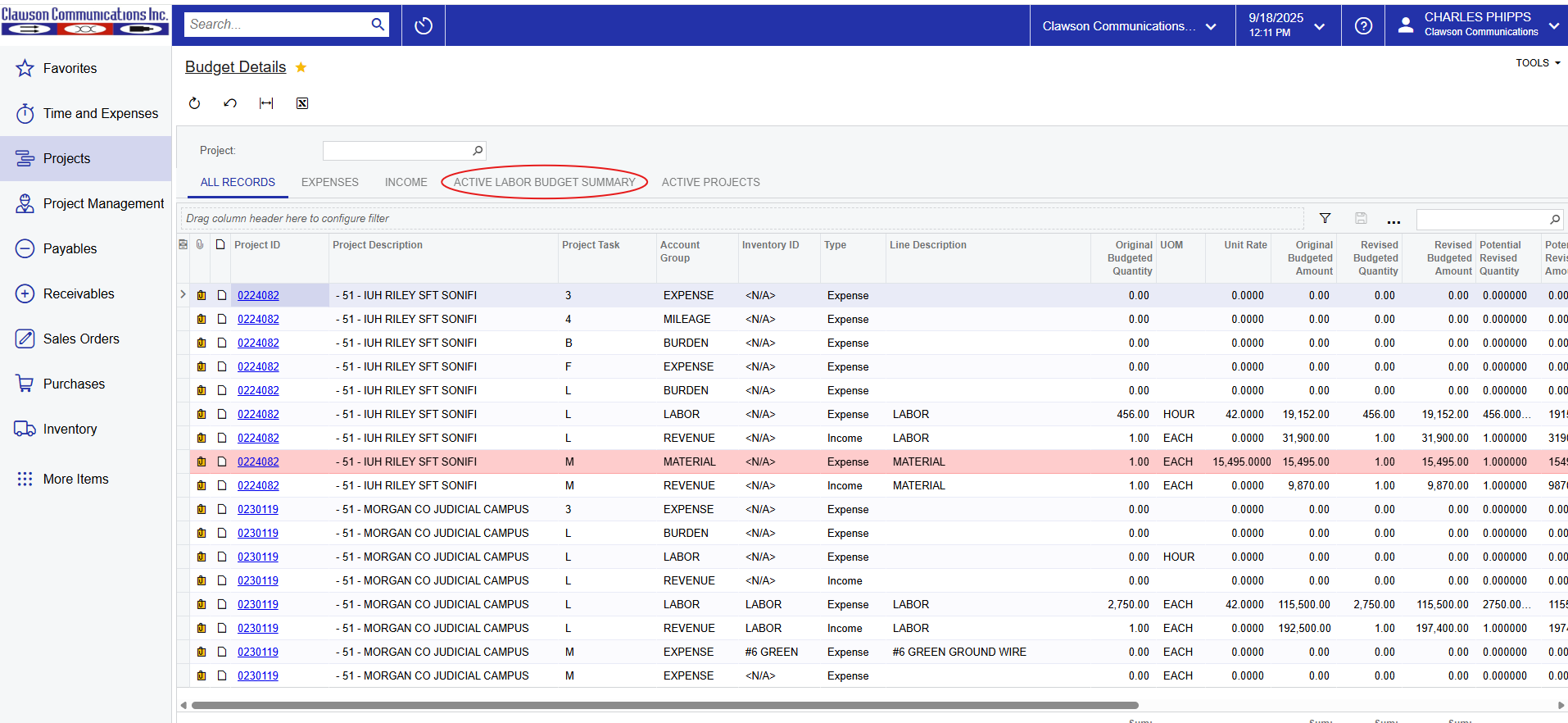Click the search magnifier in top bar

pyautogui.click(x=378, y=25)
